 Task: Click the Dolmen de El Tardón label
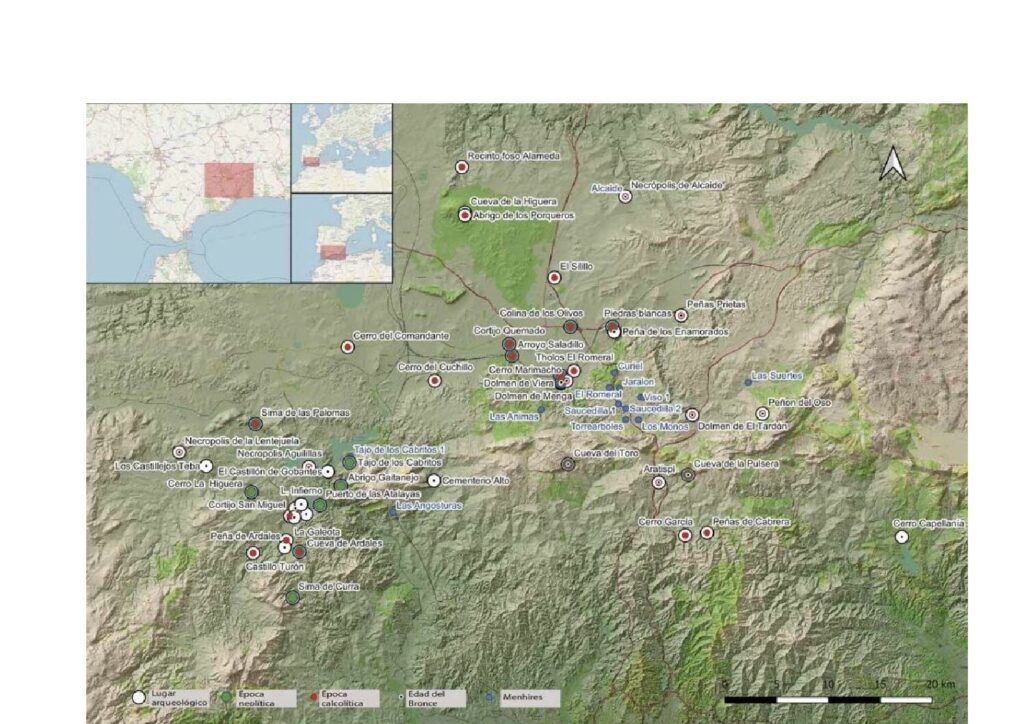736,427
